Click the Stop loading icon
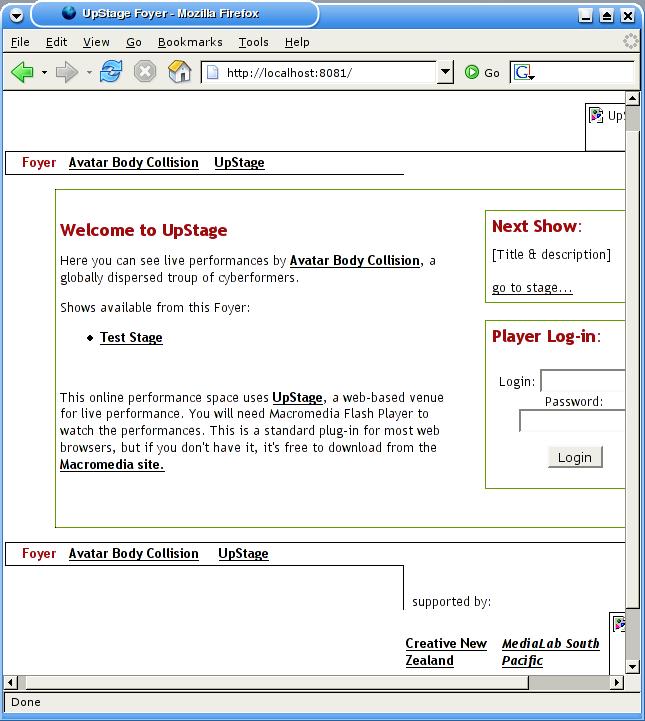645x721 pixels. pyautogui.click(x=145, y=72)
